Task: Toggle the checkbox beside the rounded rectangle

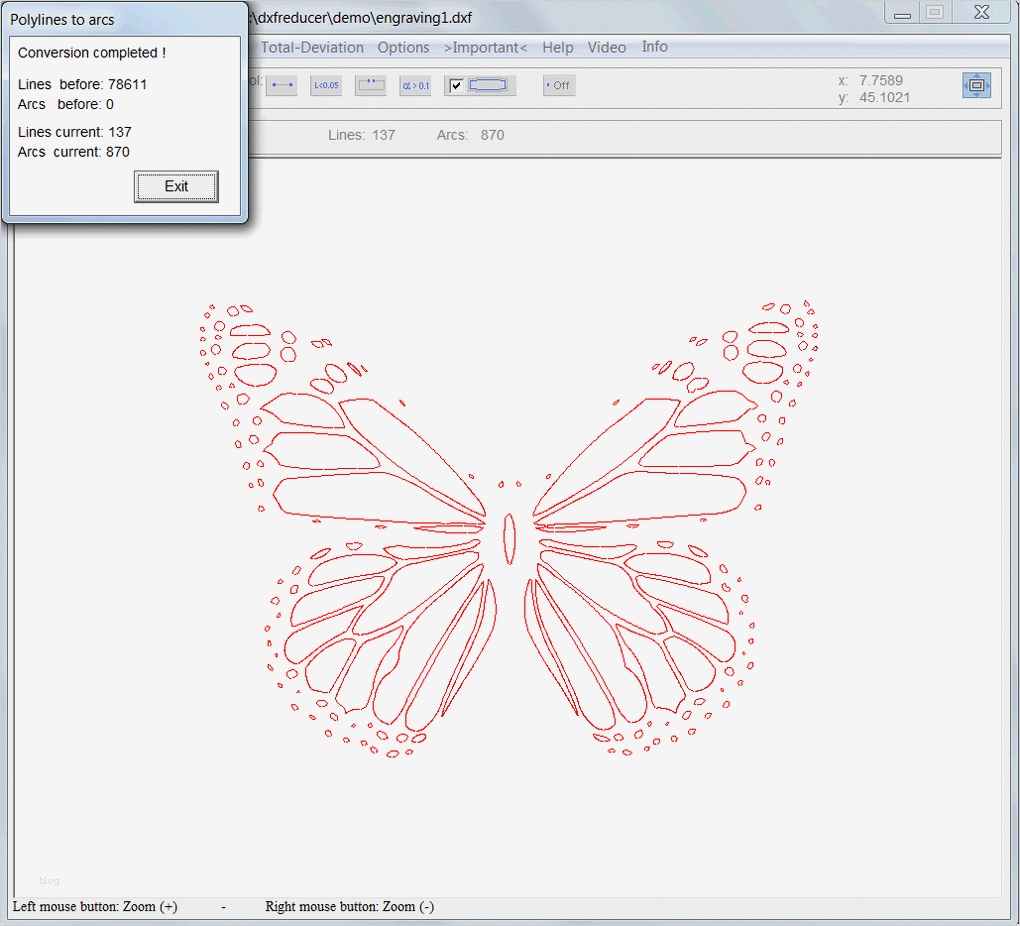Action: (x=457, y=86)
